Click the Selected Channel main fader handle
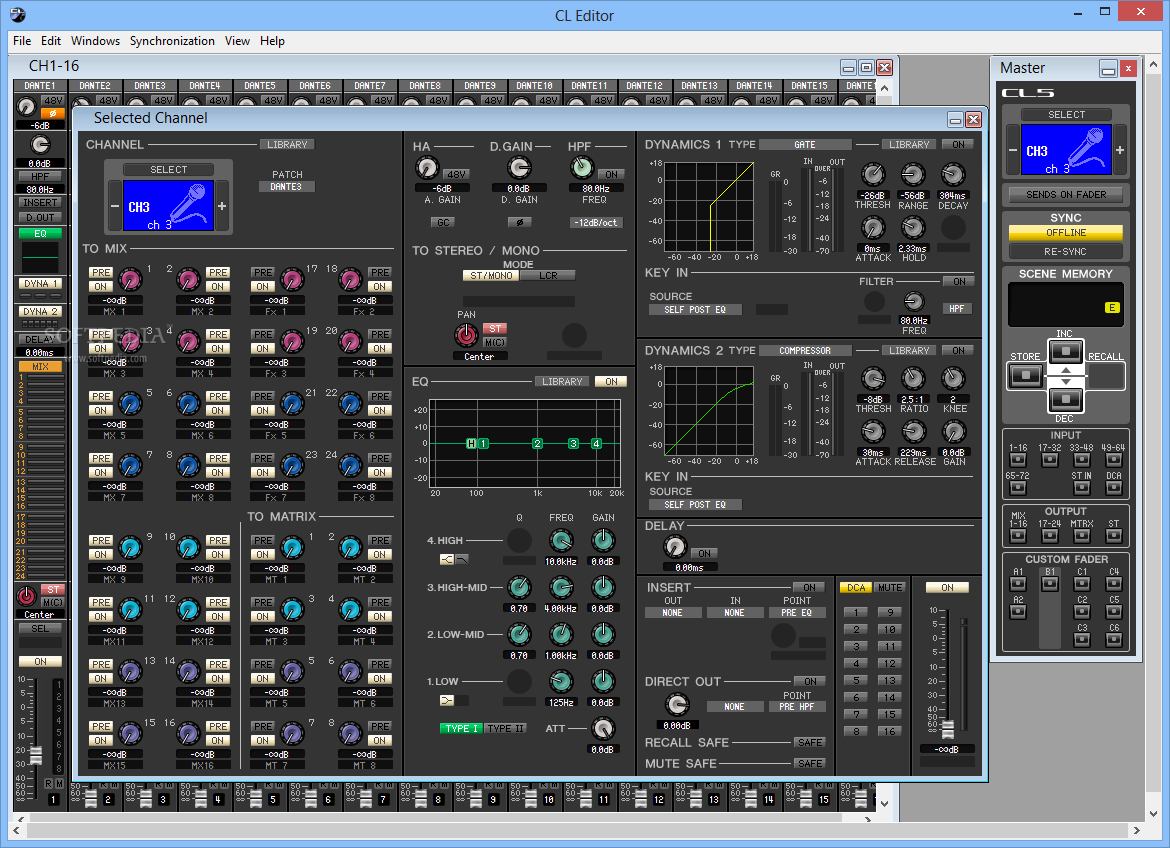 point(948,729)
